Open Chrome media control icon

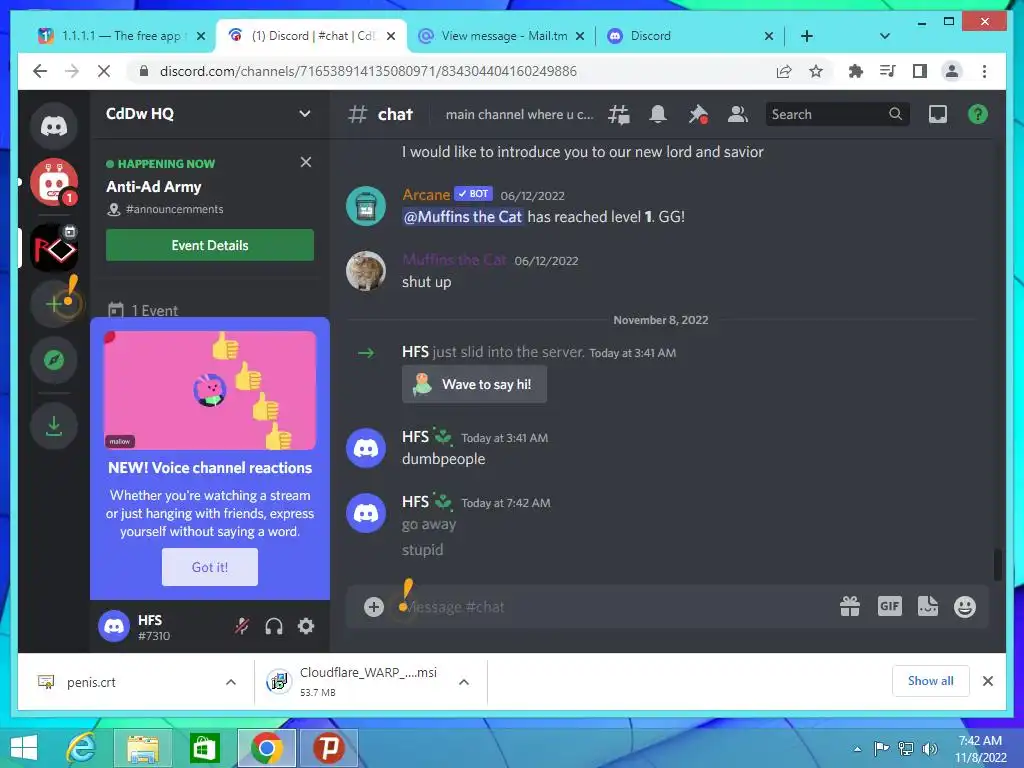coord(888,71)
